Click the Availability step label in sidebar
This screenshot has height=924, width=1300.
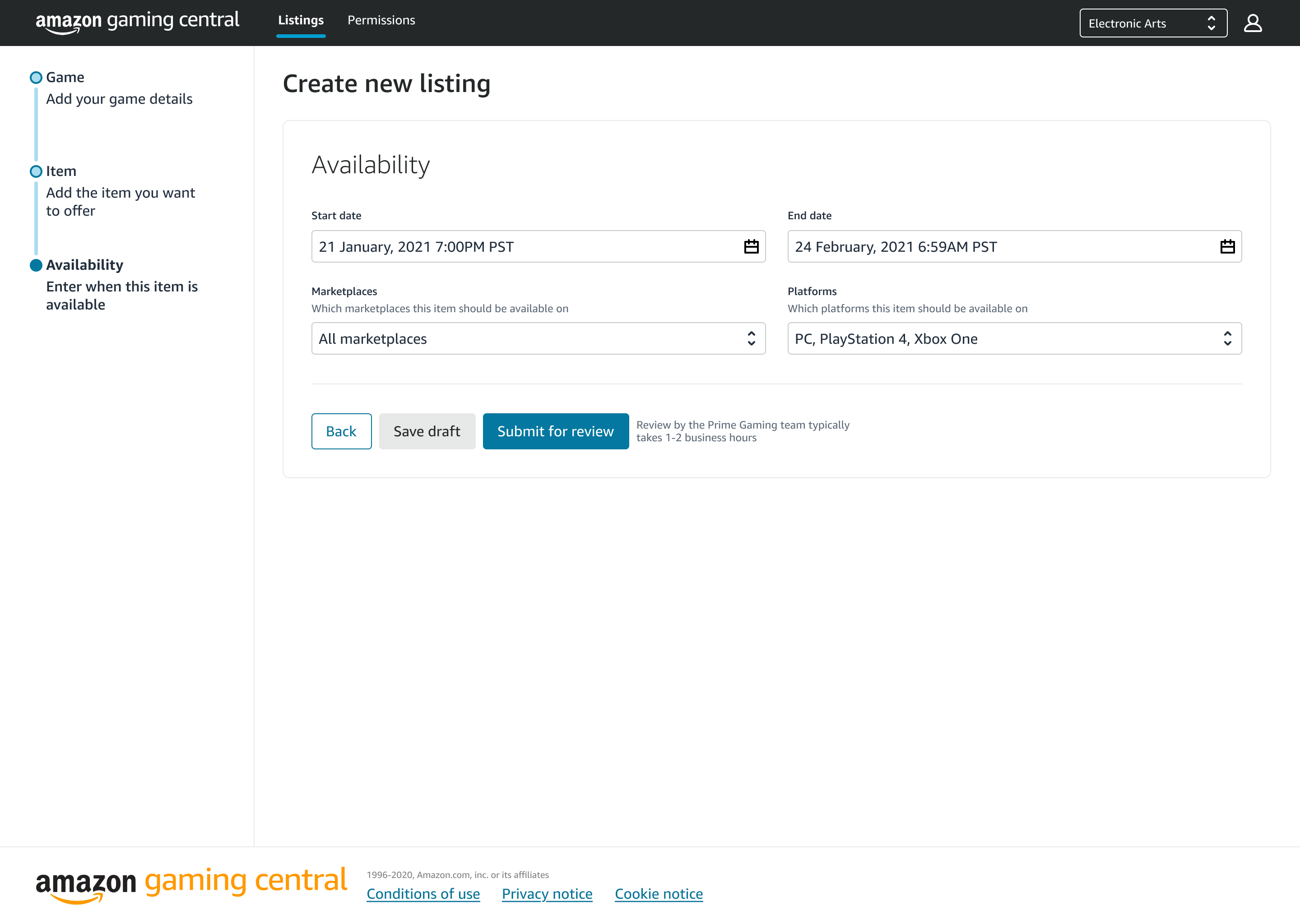pos(84,265)
